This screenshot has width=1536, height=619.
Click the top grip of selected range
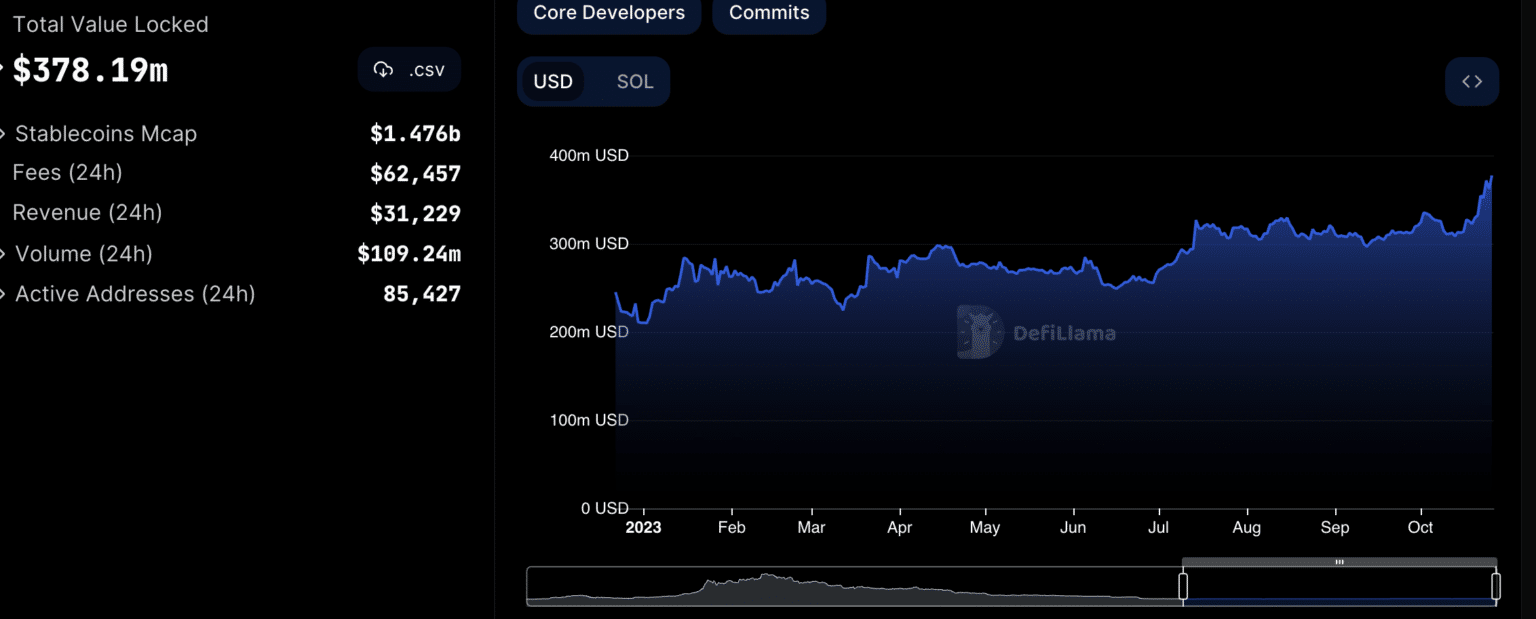(x=1339, y=562)
